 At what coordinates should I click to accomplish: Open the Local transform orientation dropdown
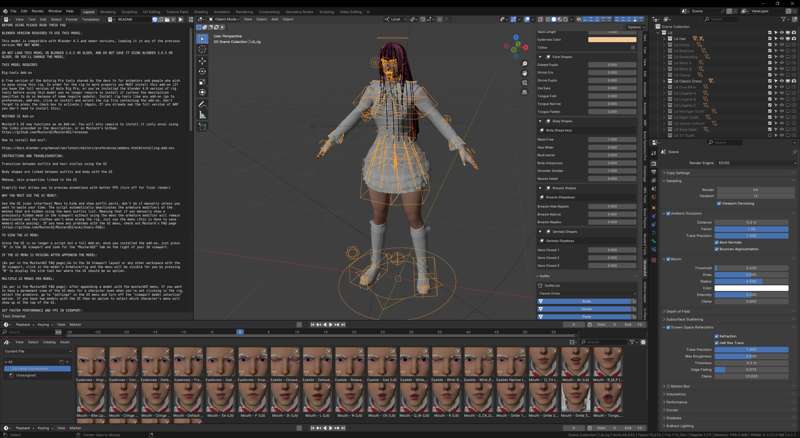395,19
